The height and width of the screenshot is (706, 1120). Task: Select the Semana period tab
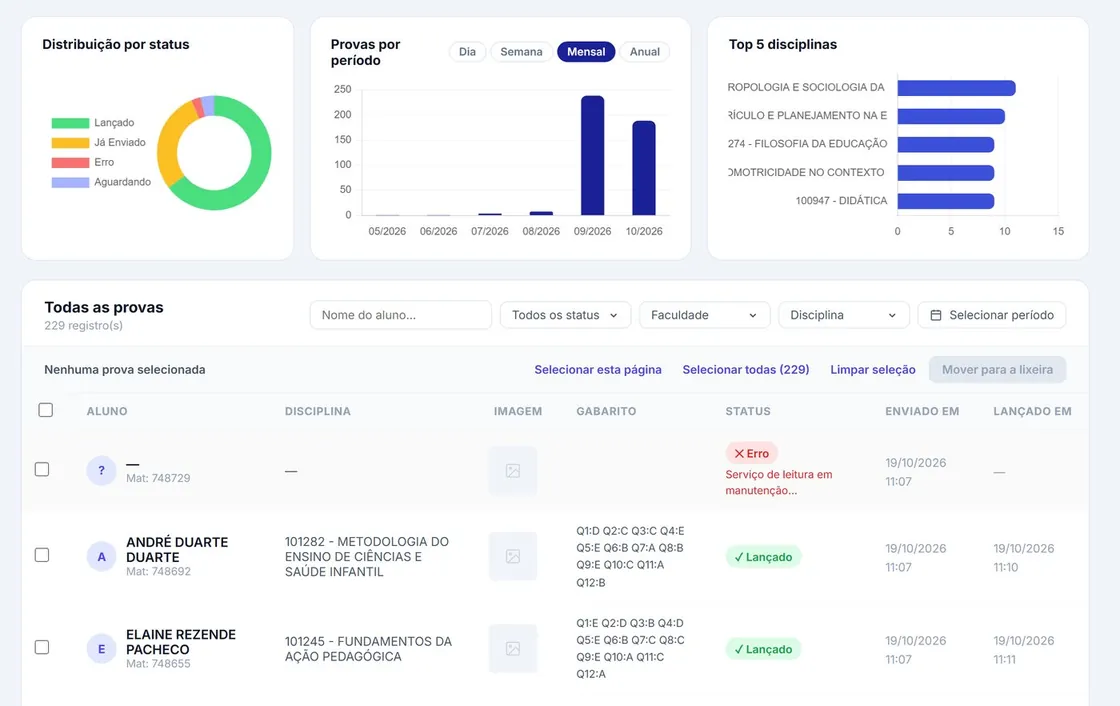(521, 51)
